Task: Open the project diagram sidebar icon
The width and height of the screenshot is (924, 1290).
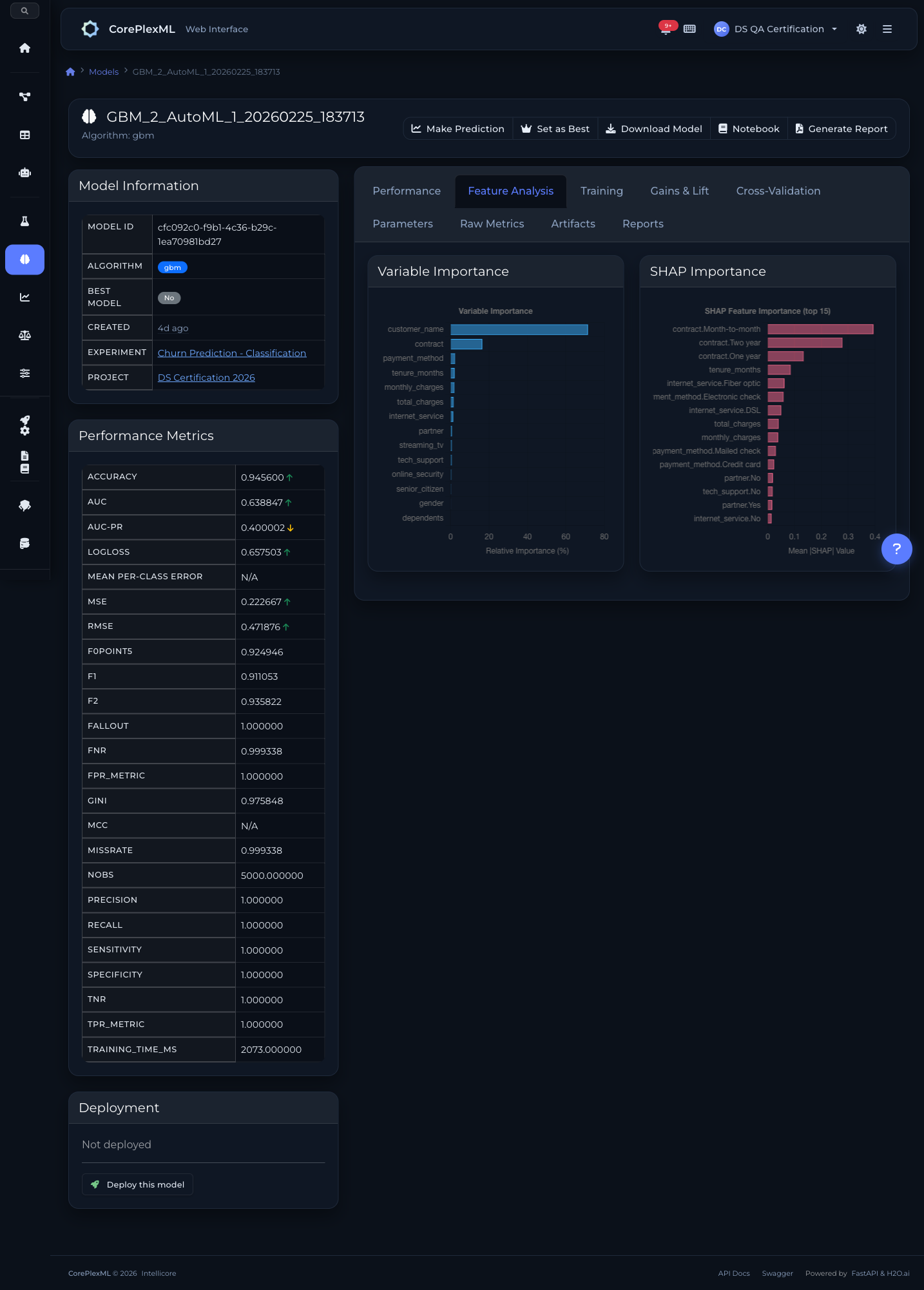Action: [x=24, y=97]
